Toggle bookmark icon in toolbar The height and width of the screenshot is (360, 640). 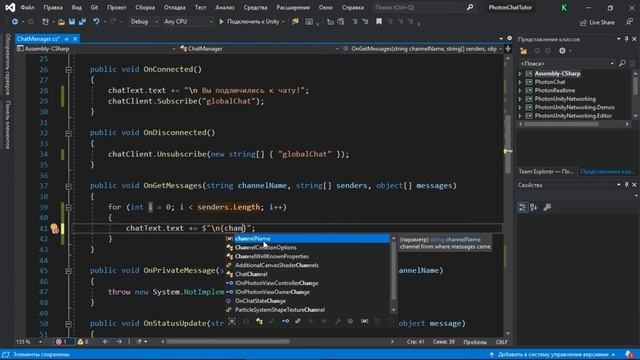tap(379, 22)
